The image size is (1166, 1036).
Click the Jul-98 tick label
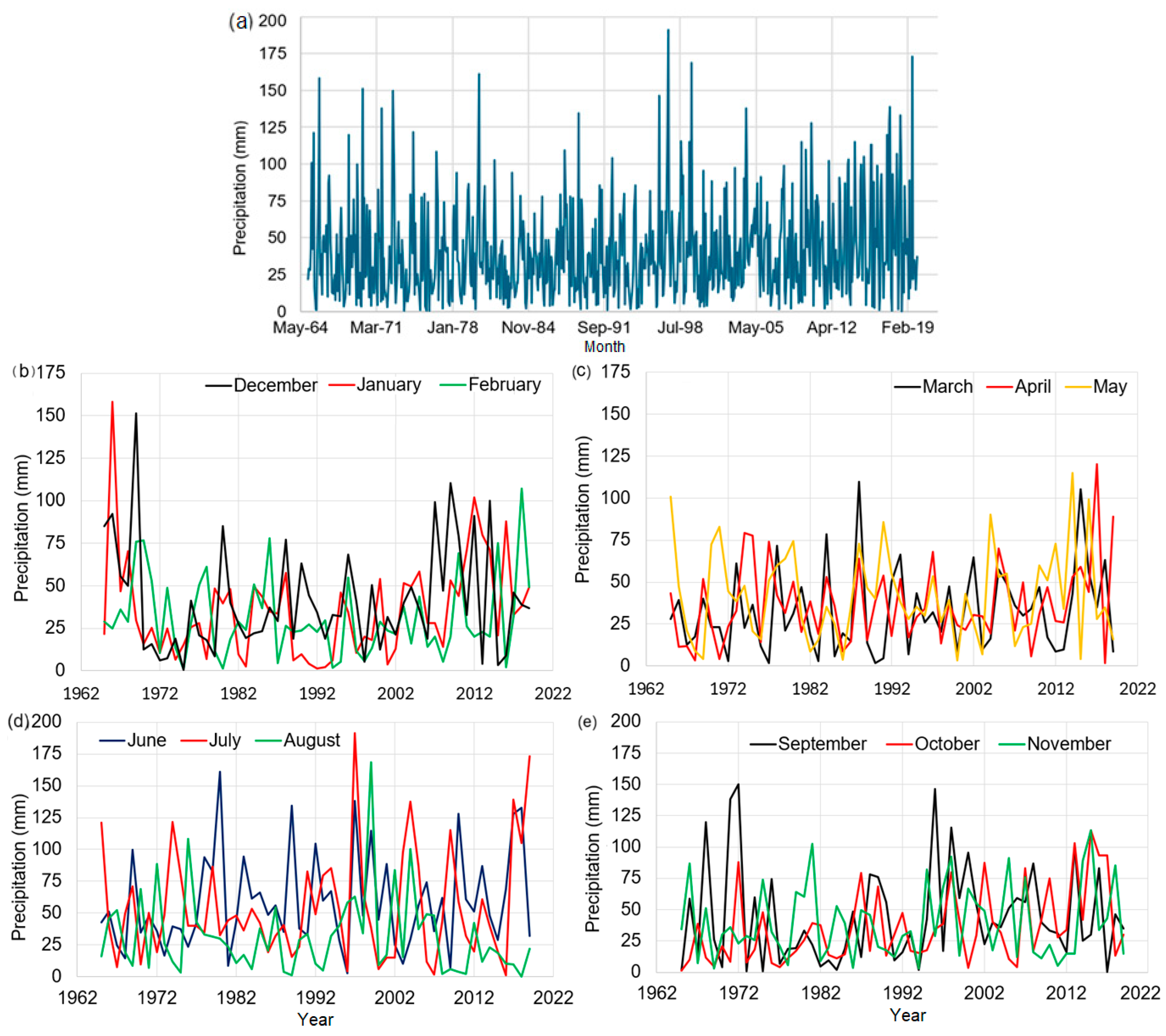click(x=680, y=327)
